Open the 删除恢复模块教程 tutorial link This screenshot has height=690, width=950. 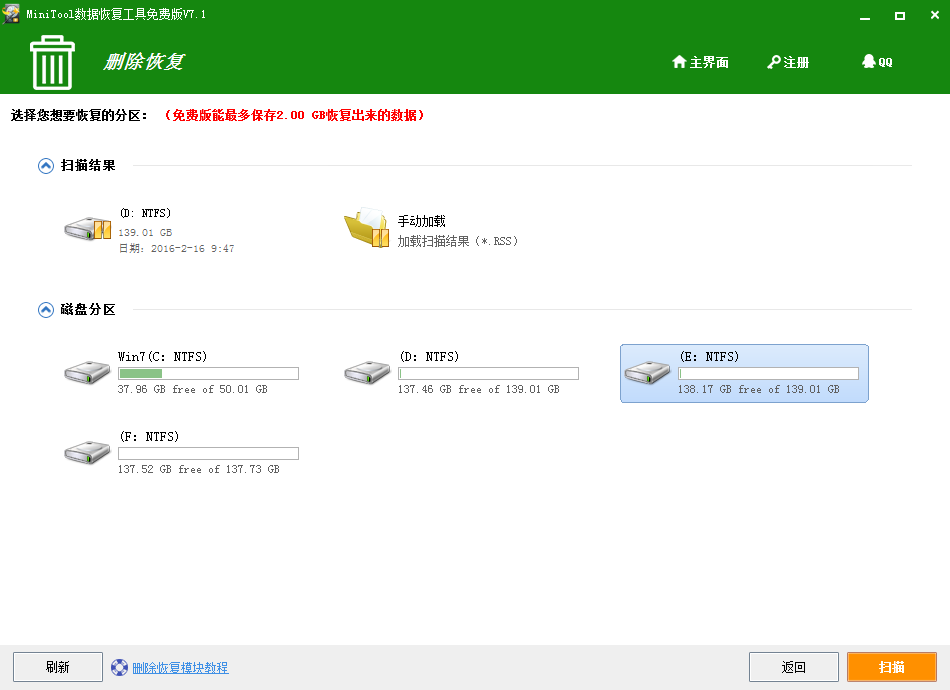(180, 668)
